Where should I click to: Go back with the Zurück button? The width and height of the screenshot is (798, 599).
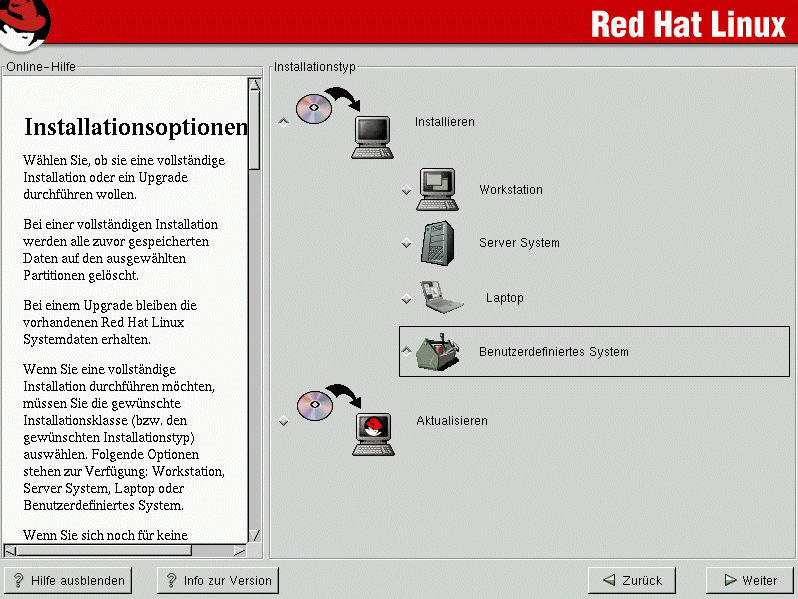coord(631,580)
